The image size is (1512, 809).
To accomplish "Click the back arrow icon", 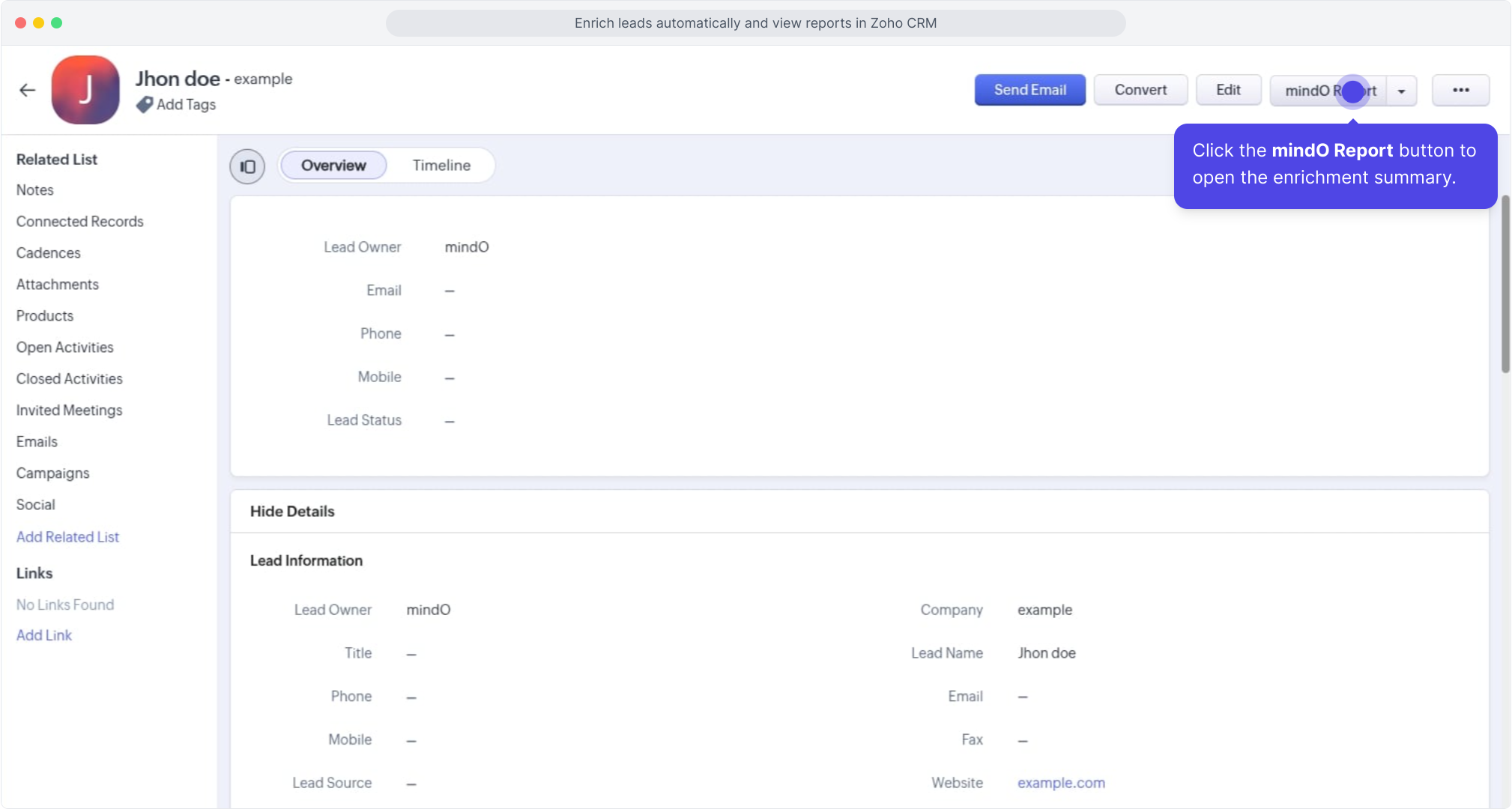I will [x=28, y=91].
